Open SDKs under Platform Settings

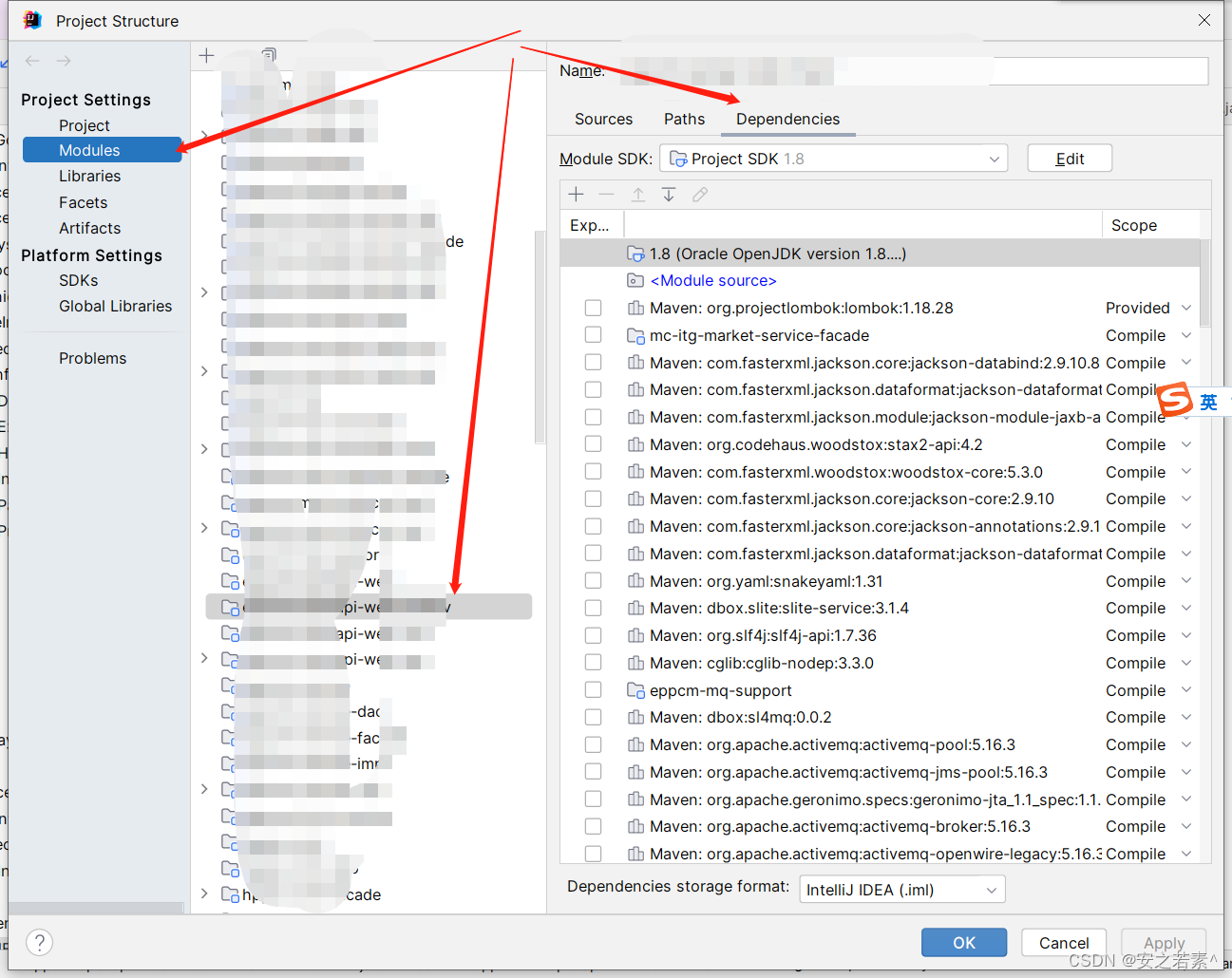(79, 280)
